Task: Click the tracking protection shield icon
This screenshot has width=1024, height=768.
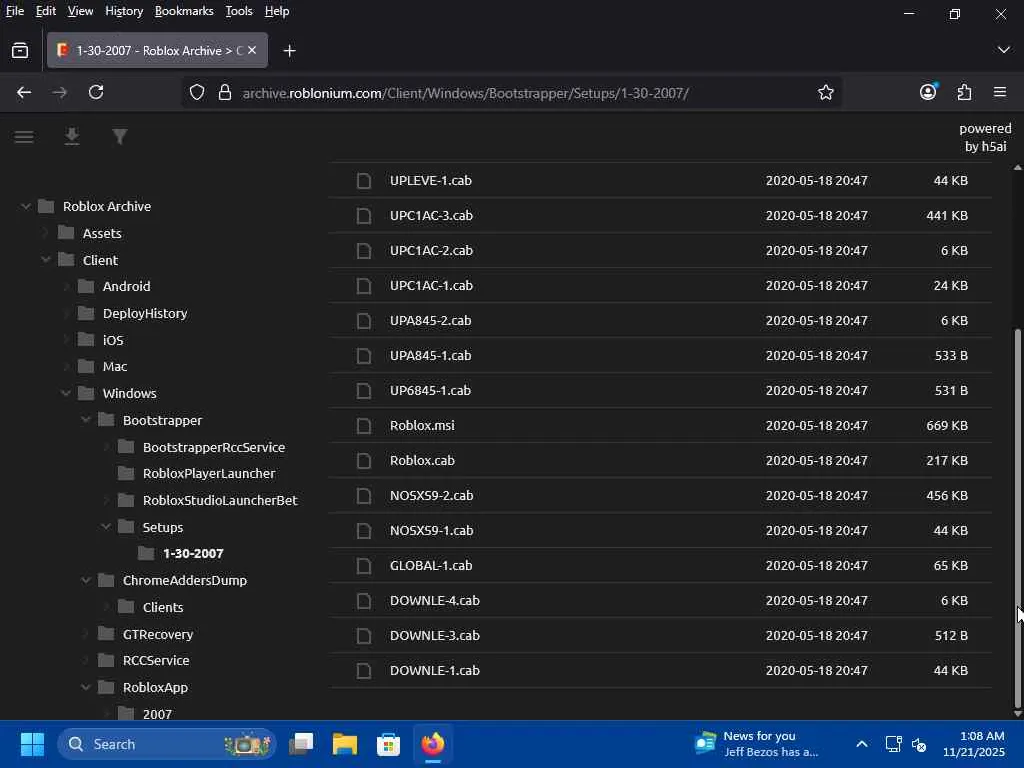Action: pos(197,92)
